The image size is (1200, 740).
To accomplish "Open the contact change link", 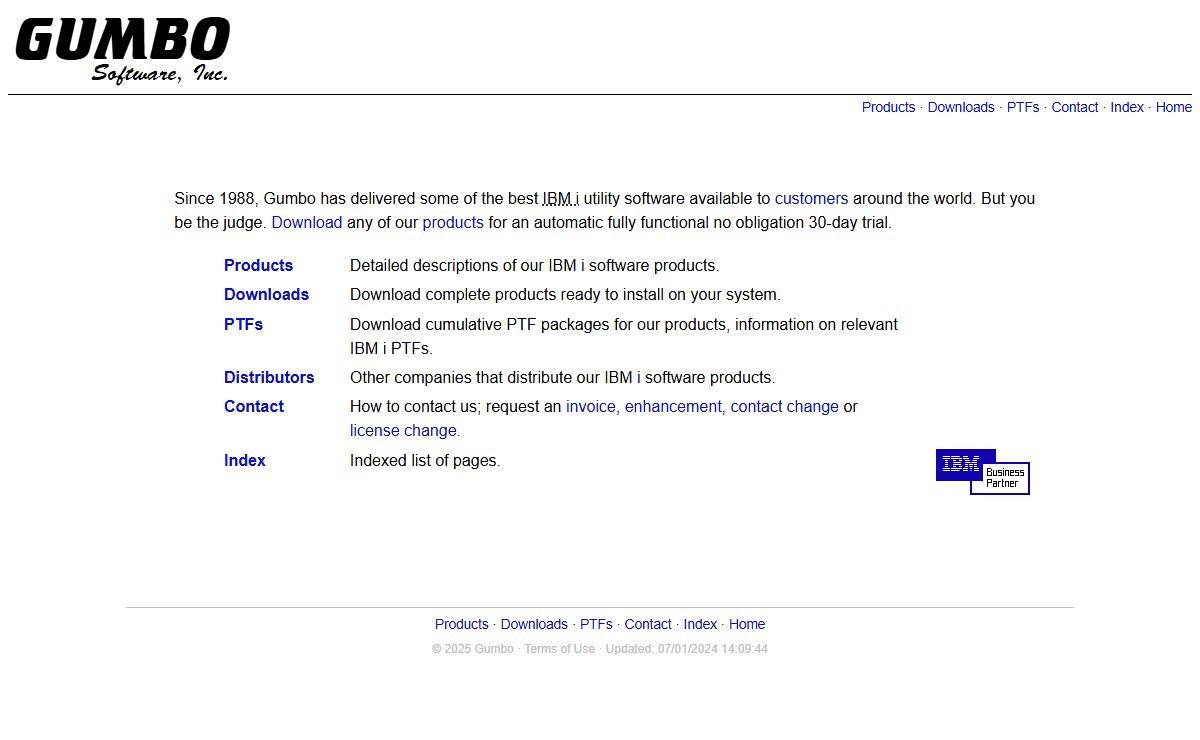I will pyautogui.click(x=785, y=406).
